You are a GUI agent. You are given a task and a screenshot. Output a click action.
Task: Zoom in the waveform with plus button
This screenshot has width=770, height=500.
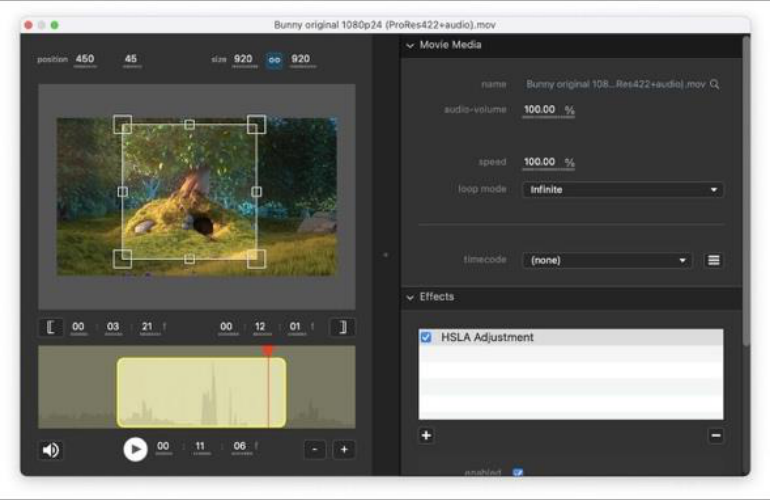[344, 449]
